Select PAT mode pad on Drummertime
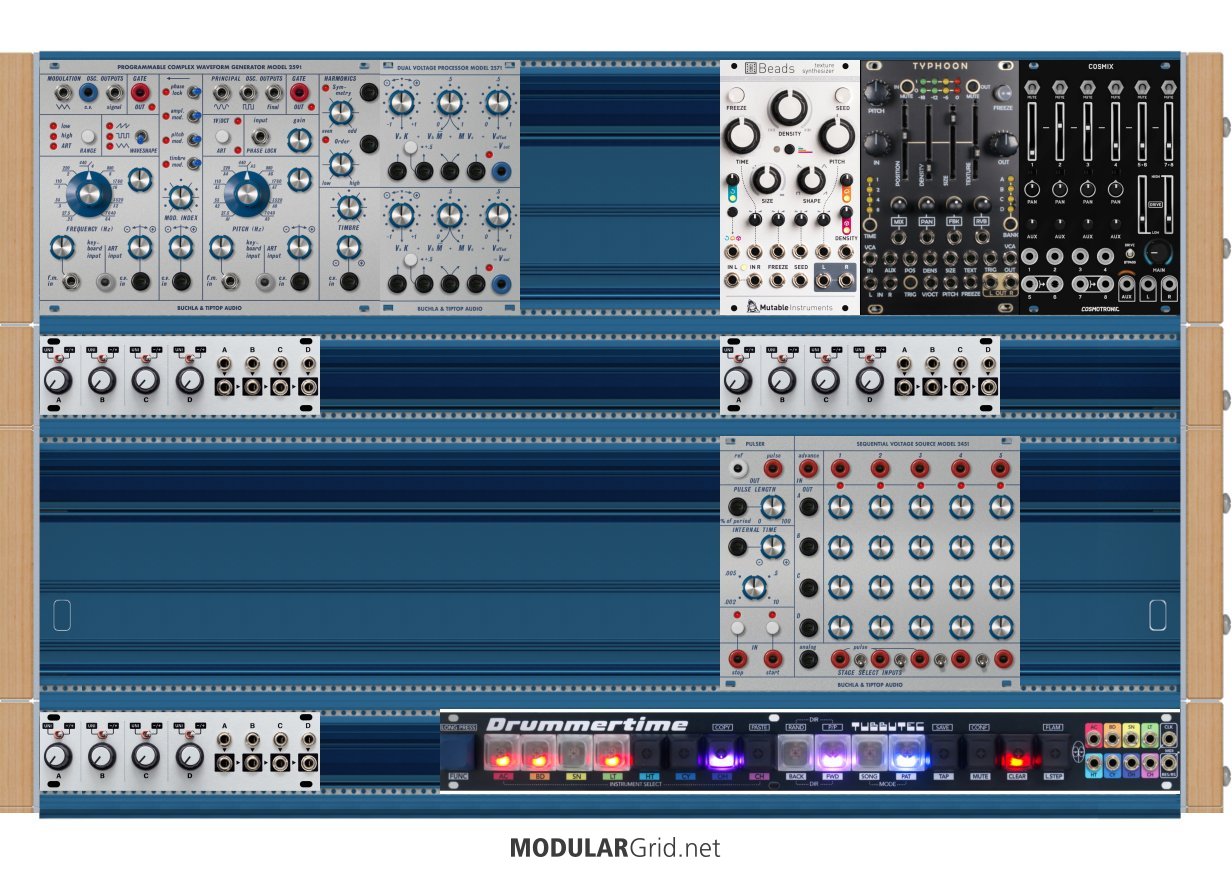Screen dimensions: 1232x869 click(907, 752)
